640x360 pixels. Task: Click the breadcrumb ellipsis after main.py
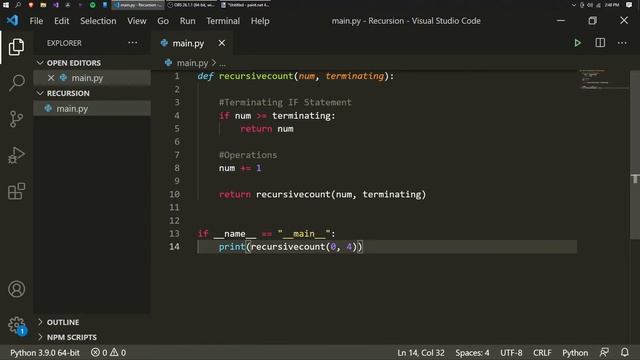222,63
